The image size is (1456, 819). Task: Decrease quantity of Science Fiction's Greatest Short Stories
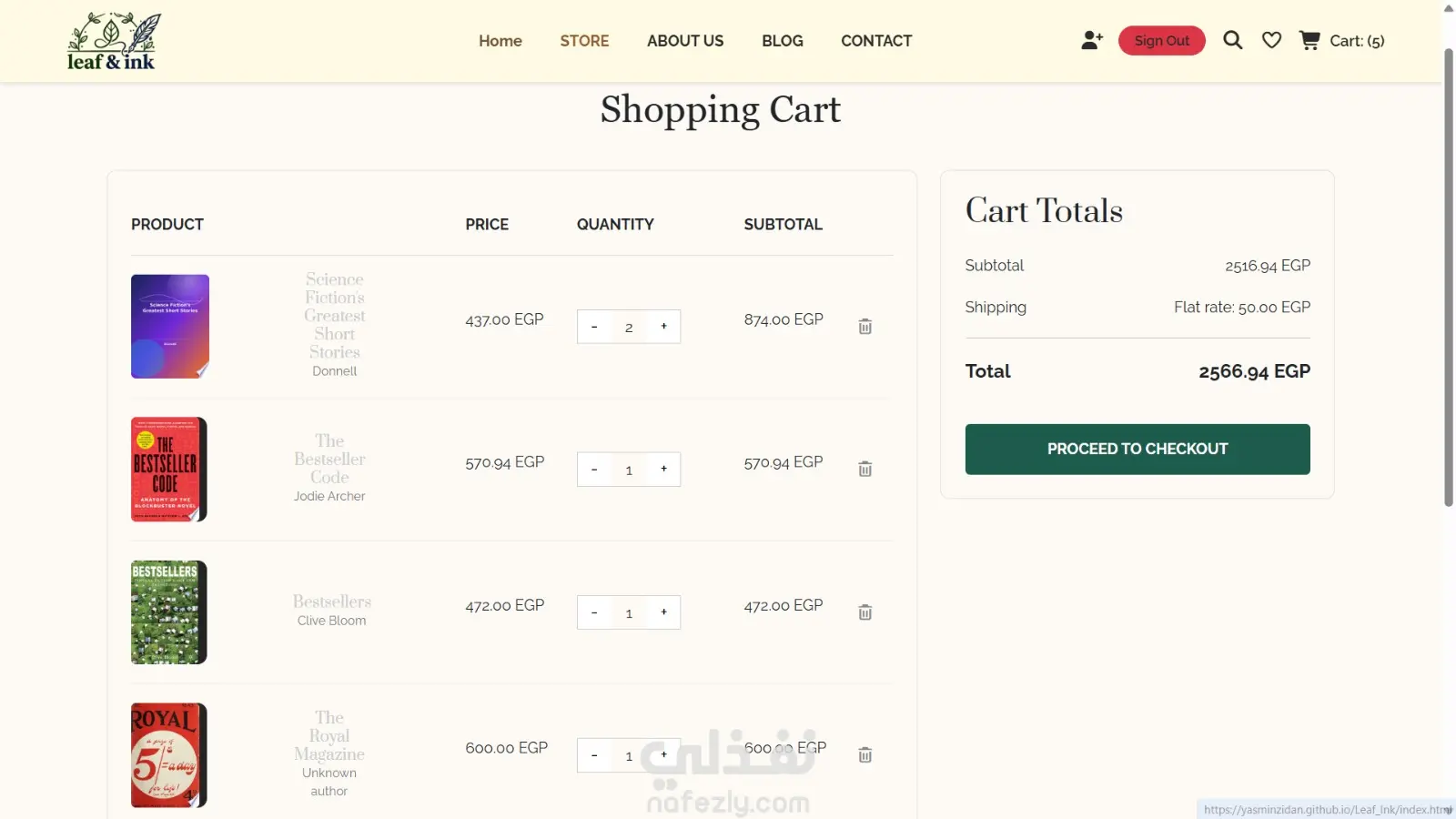(594, 327)
